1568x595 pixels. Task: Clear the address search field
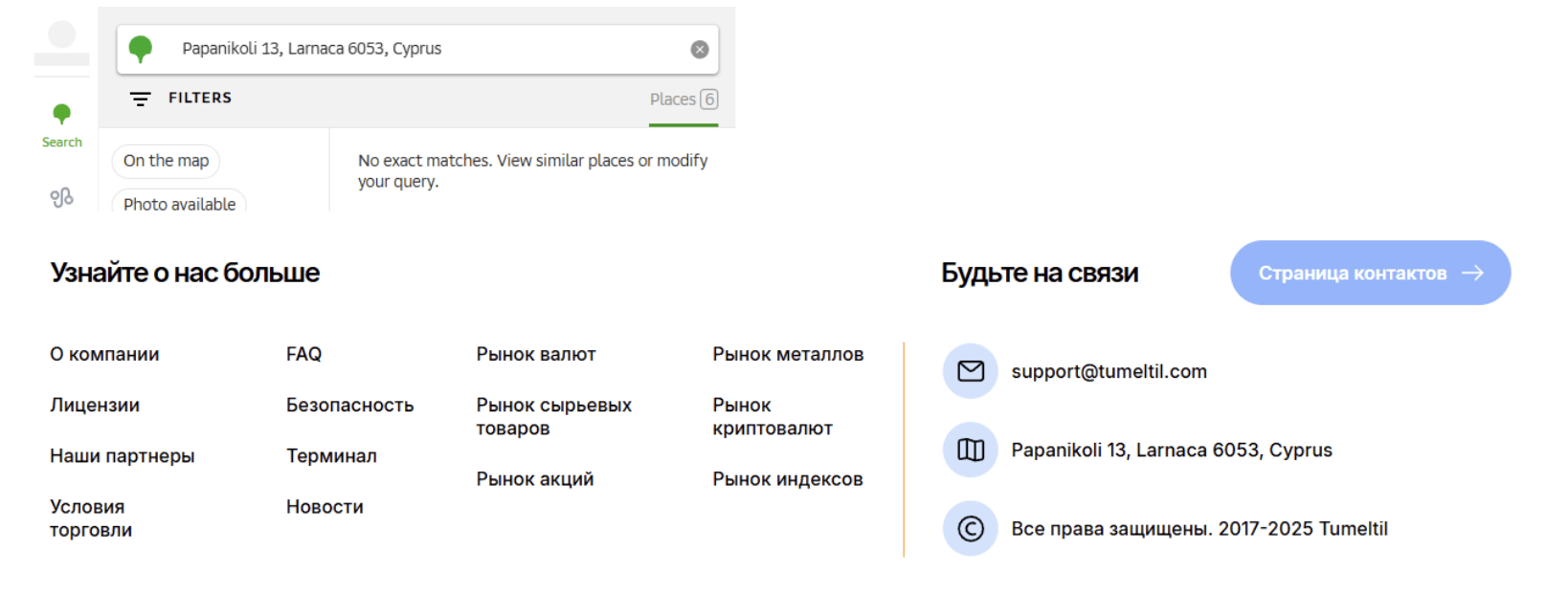click(x=700, y=50)
